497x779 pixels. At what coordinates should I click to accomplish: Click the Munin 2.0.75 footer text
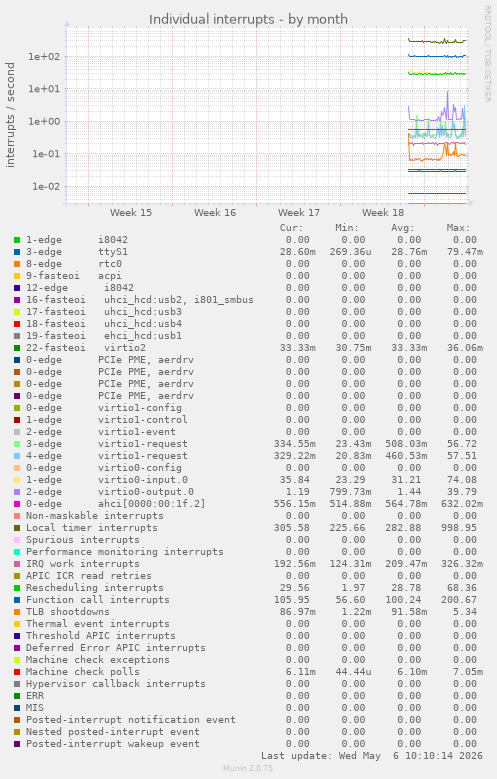click(x=248, y=768)
